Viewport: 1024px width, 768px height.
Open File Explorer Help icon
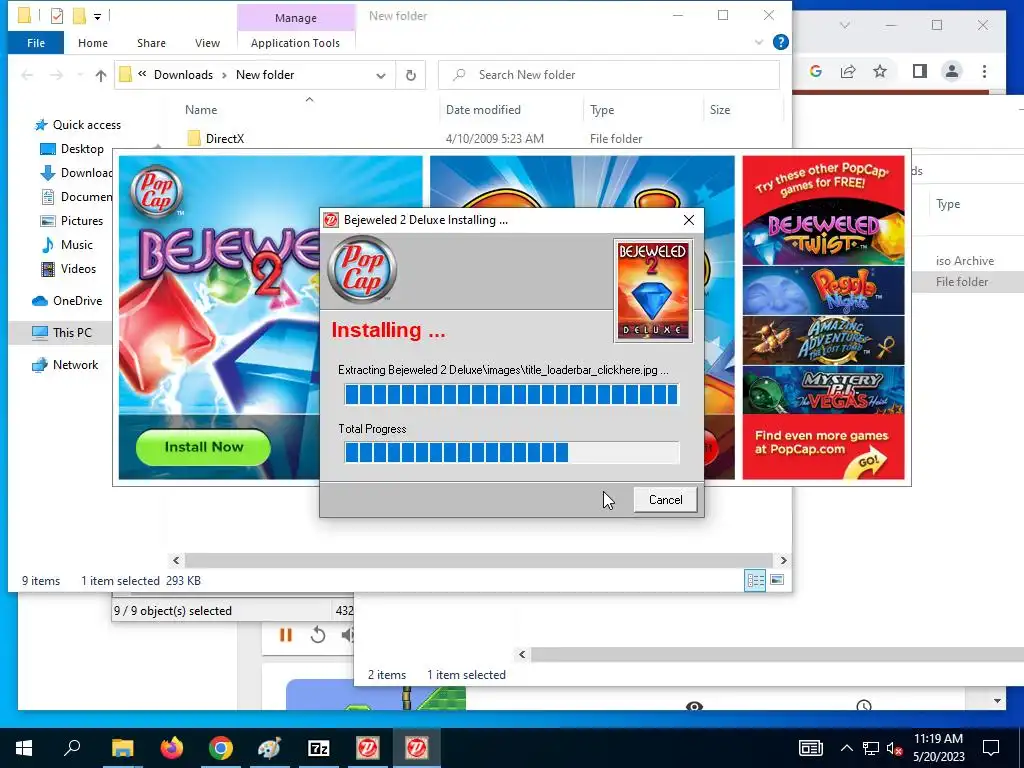point(780,42)
